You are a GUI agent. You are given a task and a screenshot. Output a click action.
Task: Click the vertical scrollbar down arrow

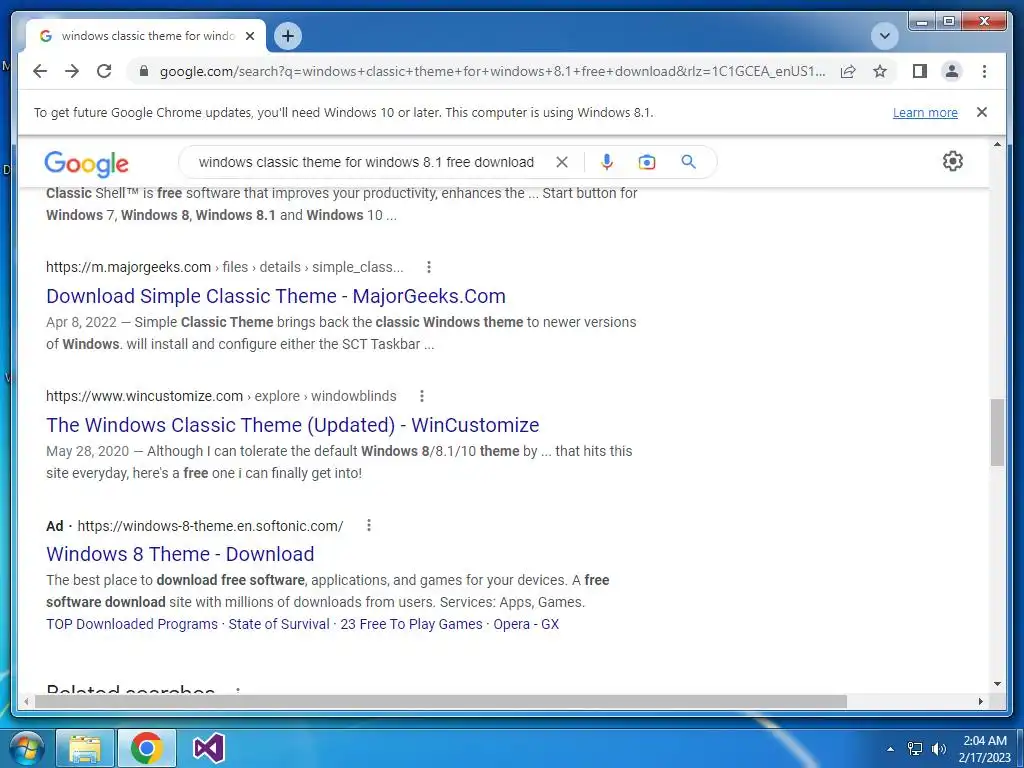tap(997, 684)
